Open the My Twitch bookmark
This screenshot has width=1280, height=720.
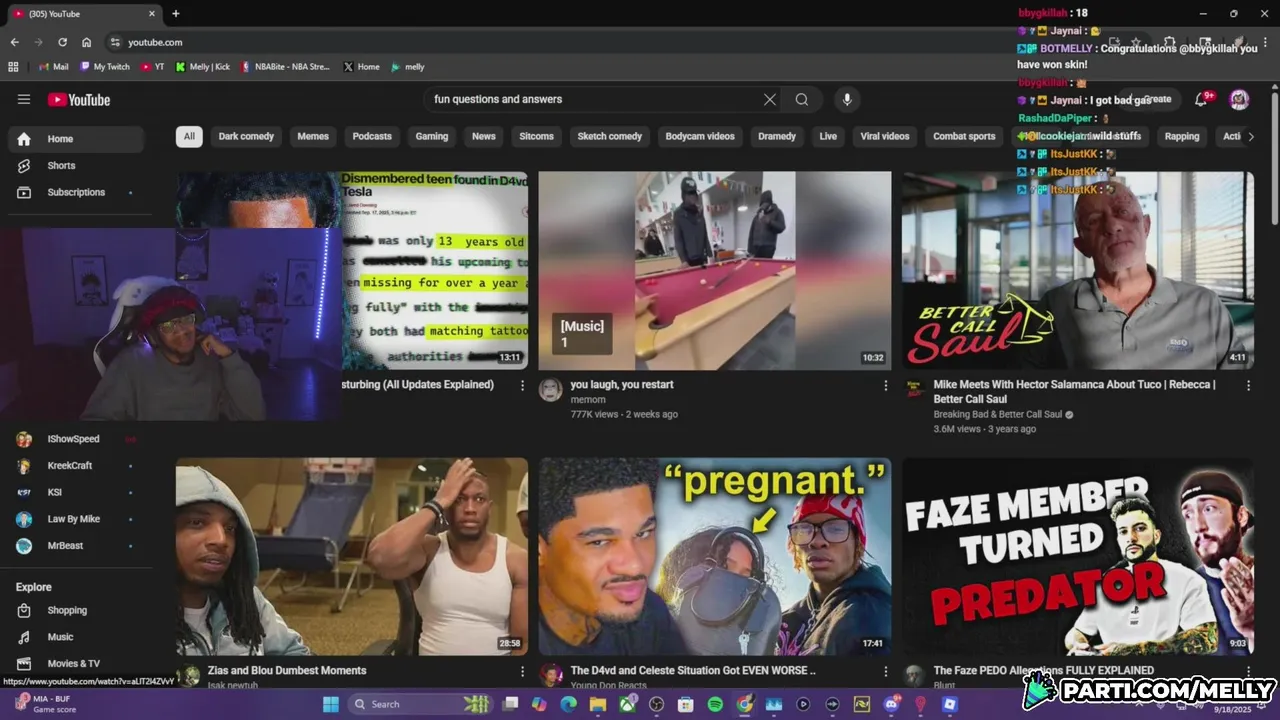click(105, 67)
